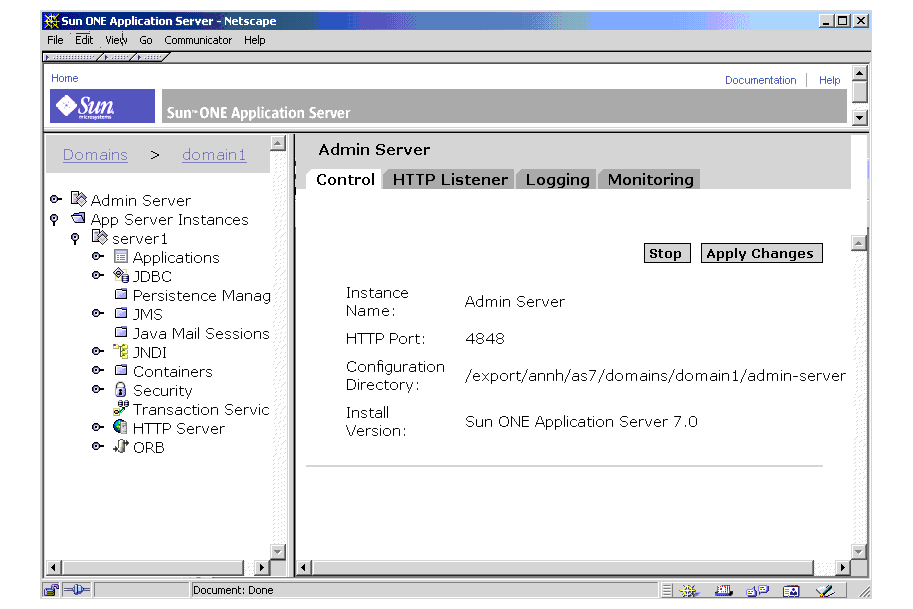Expand the Admin Server tree node

click(x=55, y=200)
